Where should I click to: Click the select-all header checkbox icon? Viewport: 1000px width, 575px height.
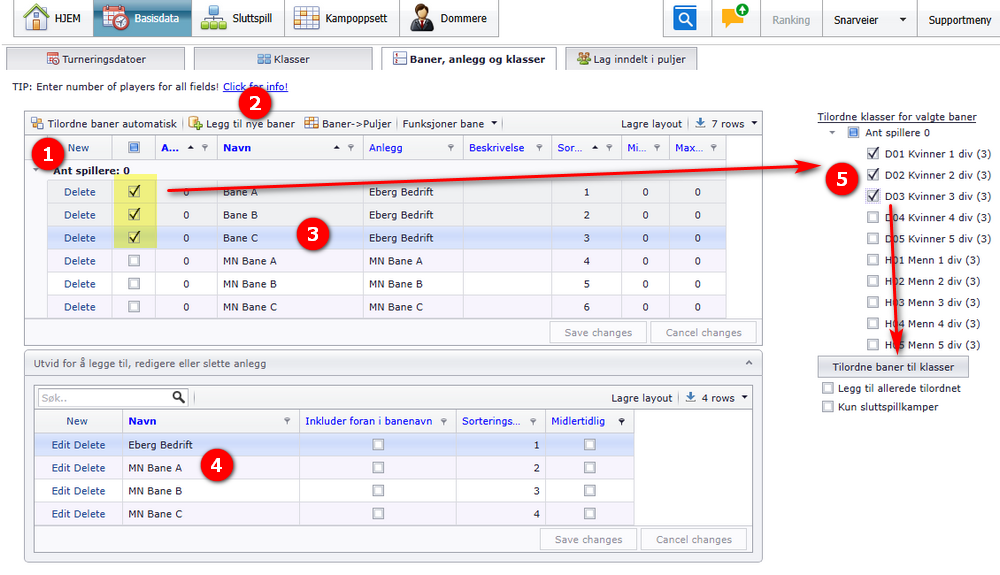click(134, 148)
